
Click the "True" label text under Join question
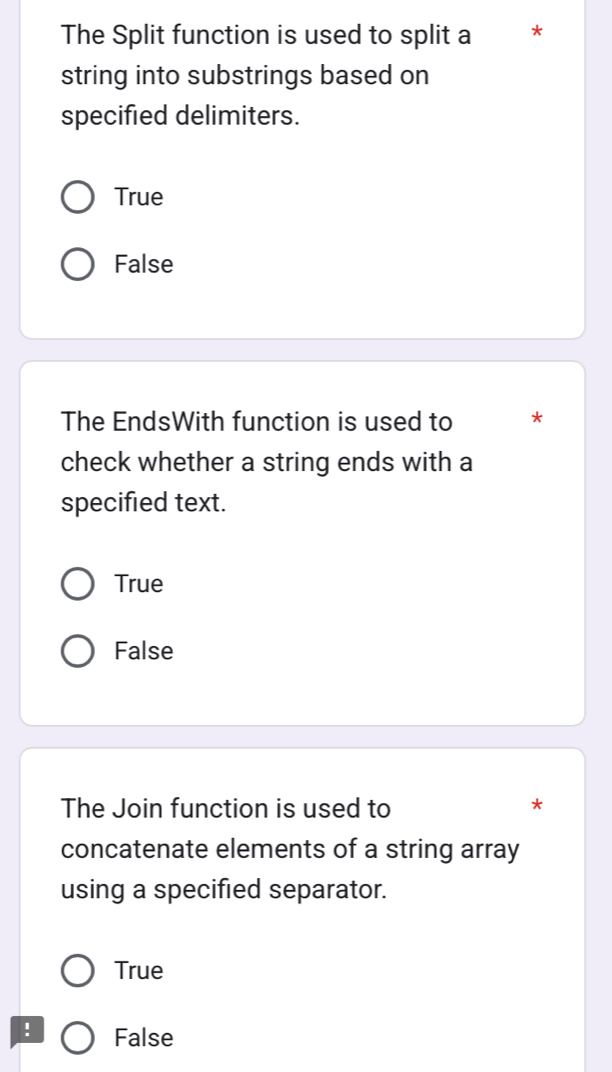[x=139, y=971]
